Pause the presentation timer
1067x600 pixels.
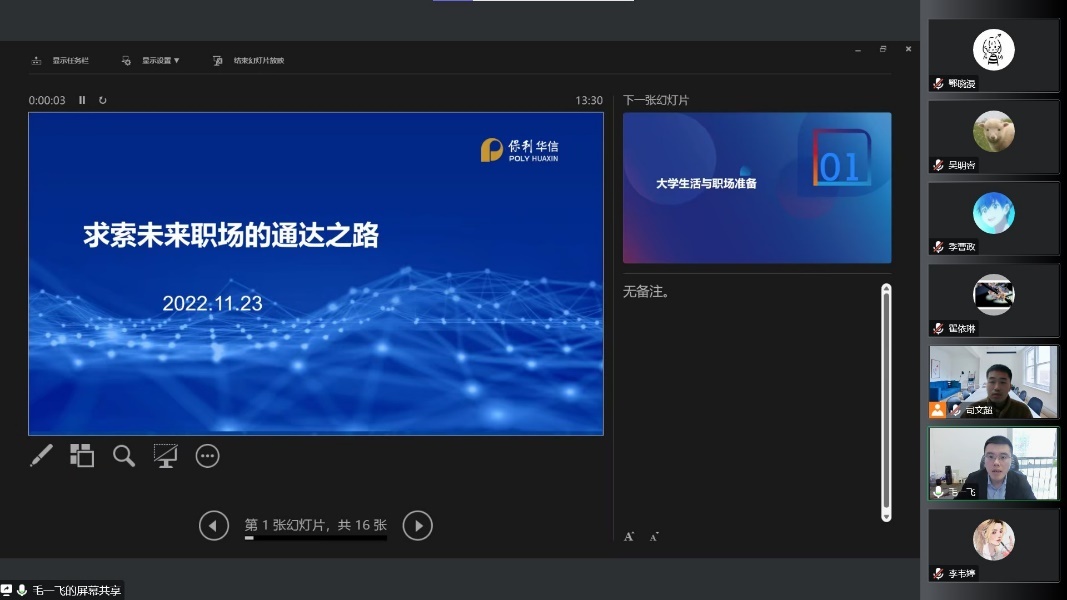83,100
